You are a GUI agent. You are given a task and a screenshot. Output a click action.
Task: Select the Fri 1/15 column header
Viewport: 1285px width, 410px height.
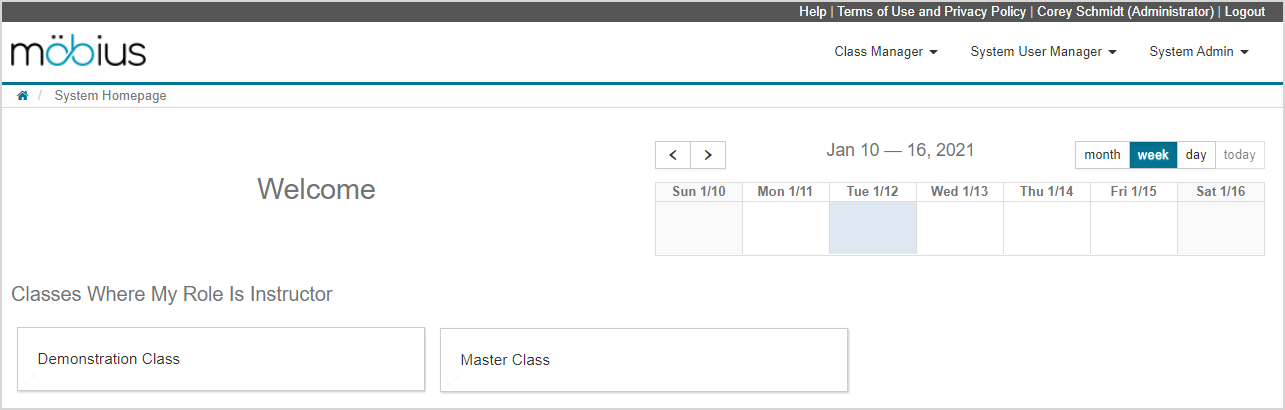[1133, 191]
